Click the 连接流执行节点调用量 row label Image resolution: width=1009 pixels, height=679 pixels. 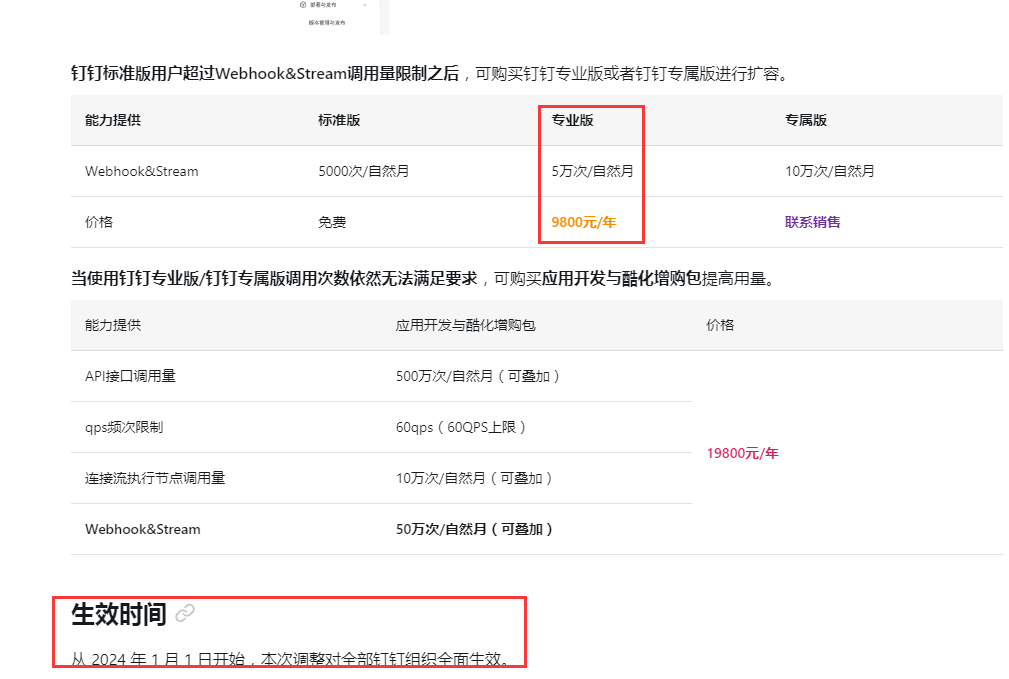155,478
